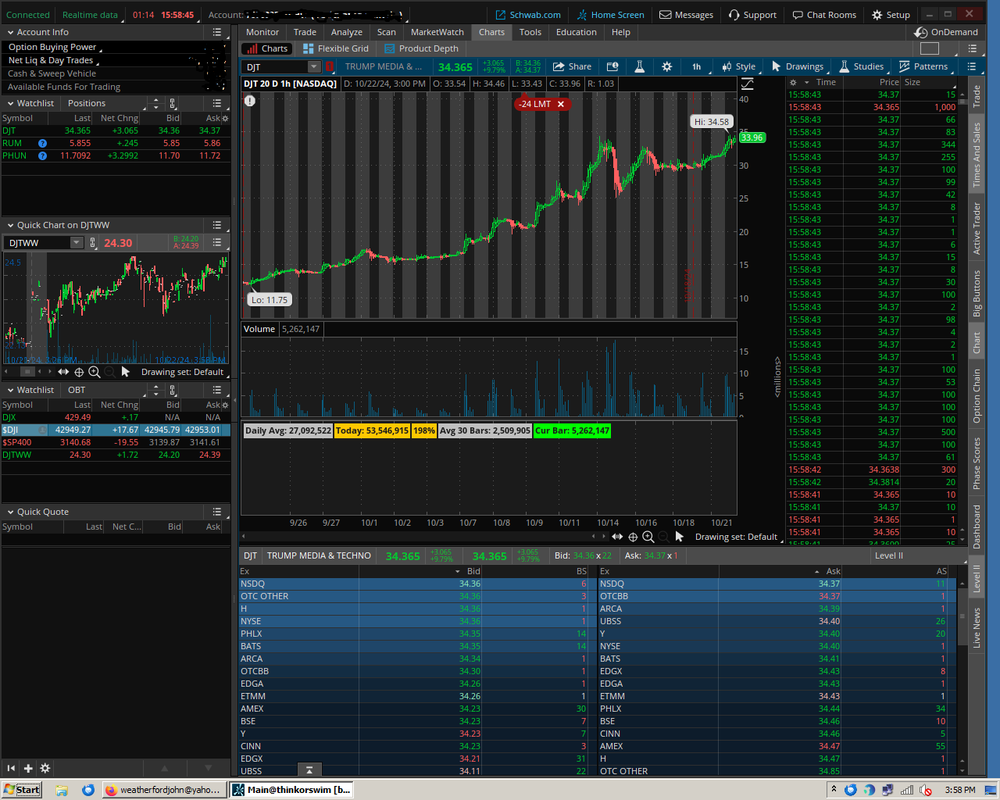
Task: Open the Style menu in chart toolbar
Action: pos(739,66)
